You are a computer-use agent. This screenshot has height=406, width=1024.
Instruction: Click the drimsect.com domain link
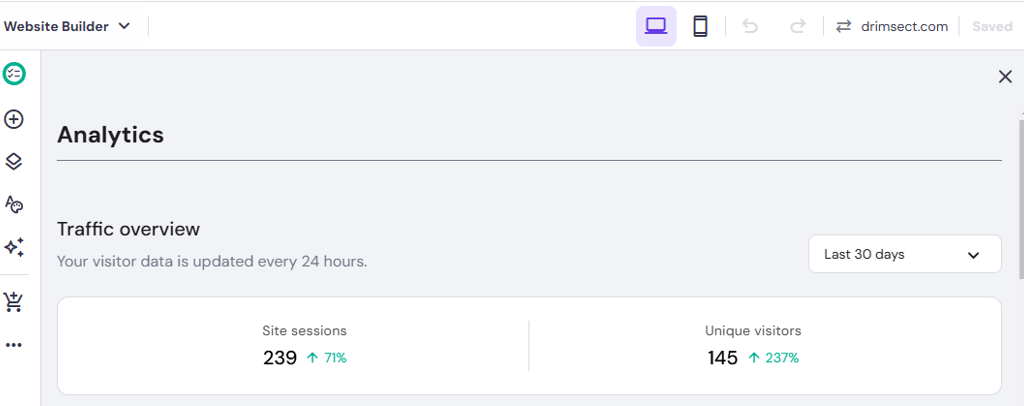point(904,26)
